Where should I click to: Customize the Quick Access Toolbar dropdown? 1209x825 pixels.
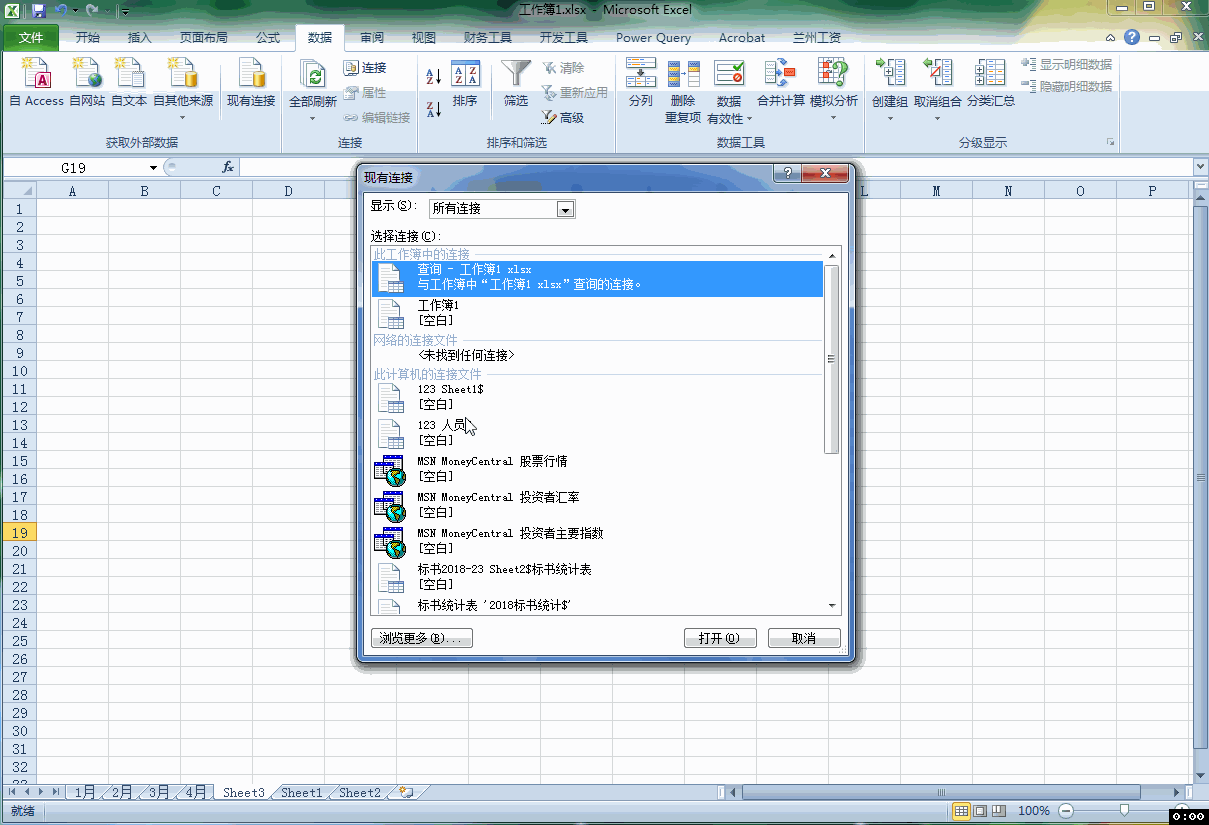pos(125,11)
